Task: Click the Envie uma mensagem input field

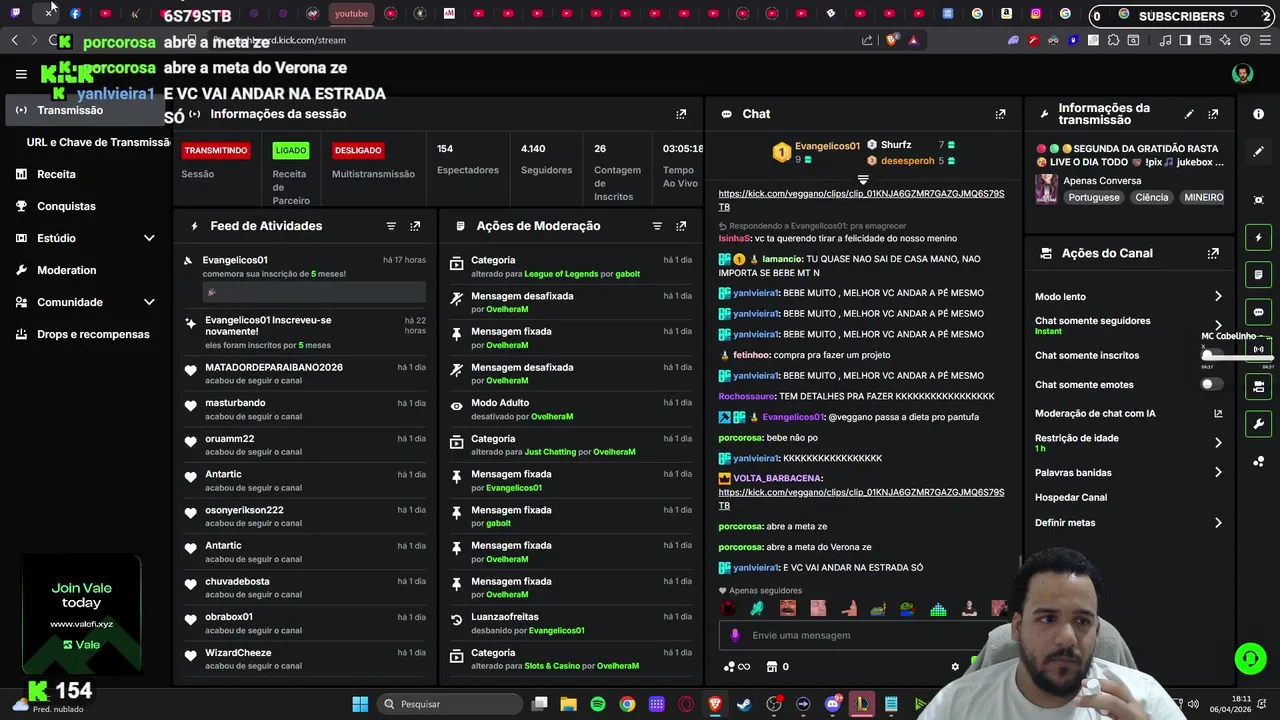Action: coord(860,635)
